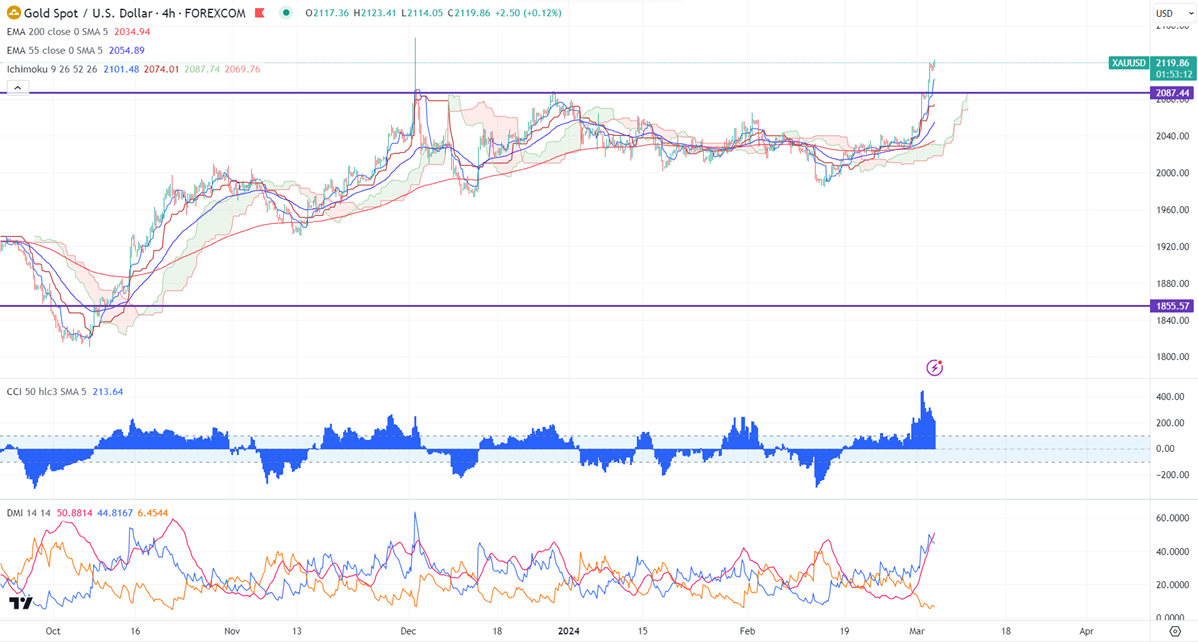
Task: Click the Apr label on time axis
Action: point(1086,631)
